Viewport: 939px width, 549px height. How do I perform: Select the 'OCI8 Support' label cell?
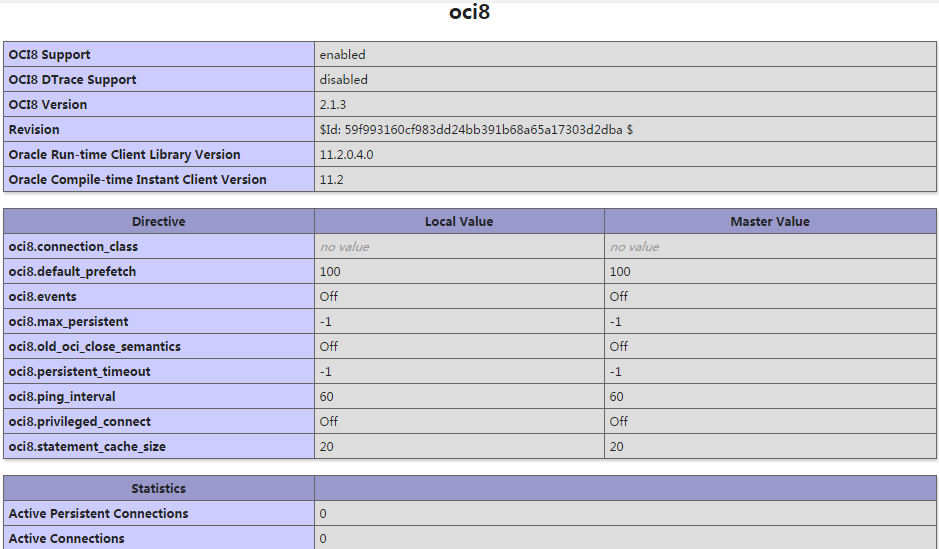point(159,54)
